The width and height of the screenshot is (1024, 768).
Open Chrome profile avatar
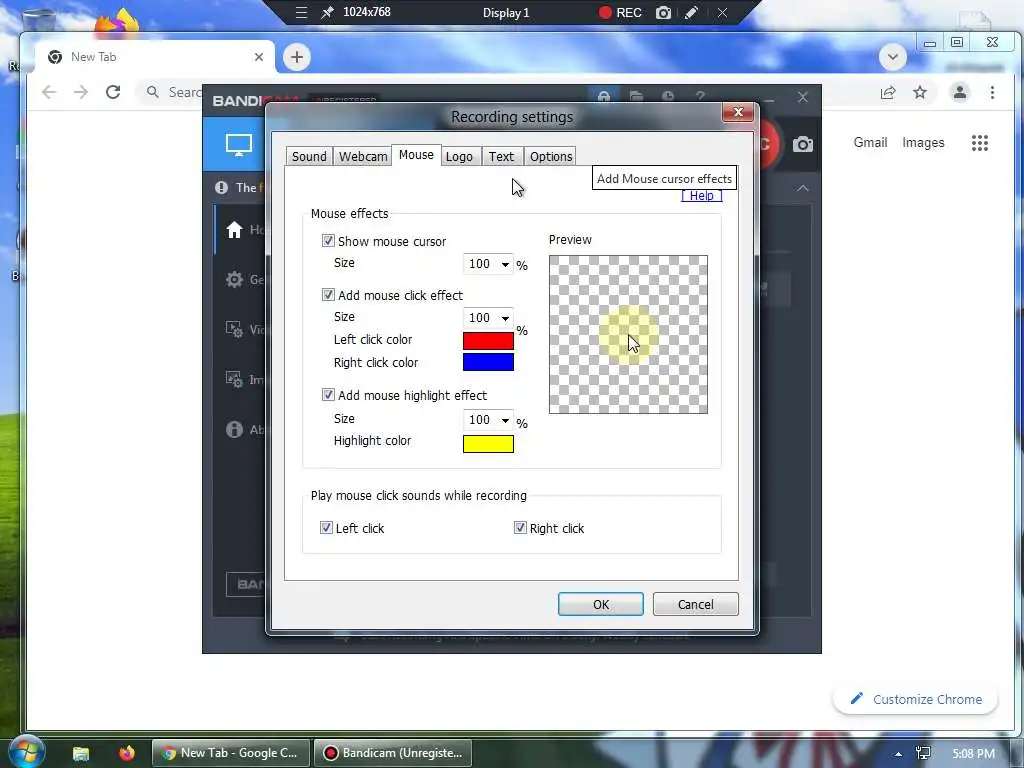(x=959, y=92)
